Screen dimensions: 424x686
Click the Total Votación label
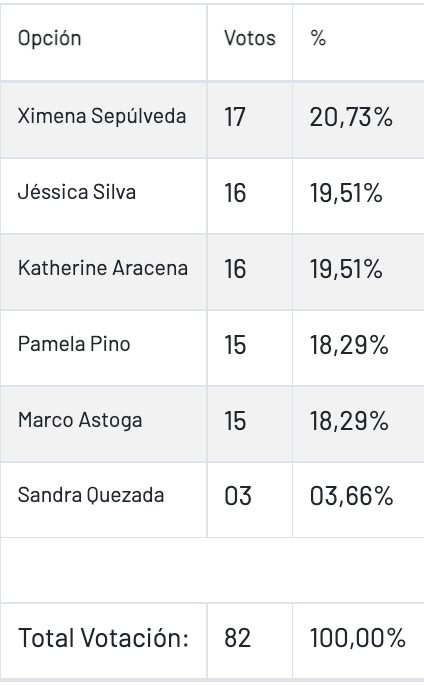pos(103,638)
